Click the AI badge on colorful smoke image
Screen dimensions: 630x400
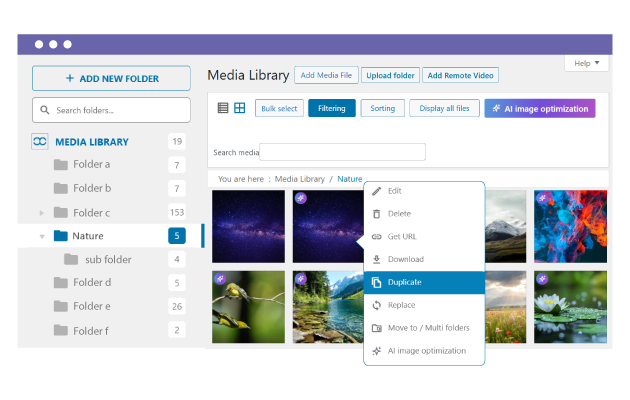pos(543,199)
